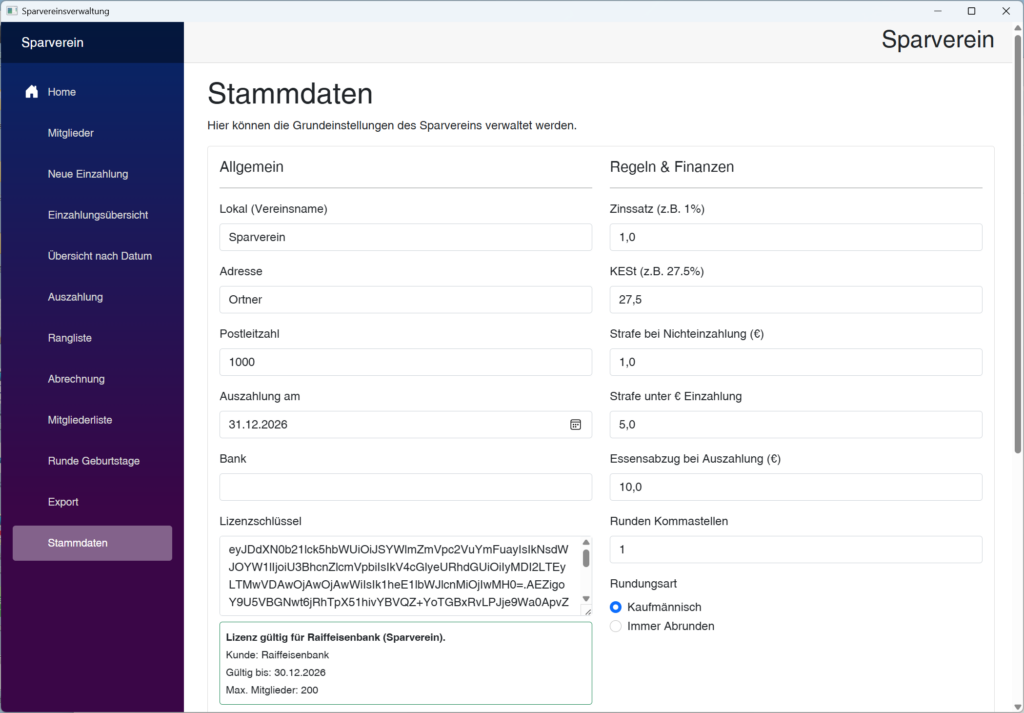Focus the Postleitzahl field
This screenshot has height=713, width=1024.
pyautogui.click(x=405, y=362)
